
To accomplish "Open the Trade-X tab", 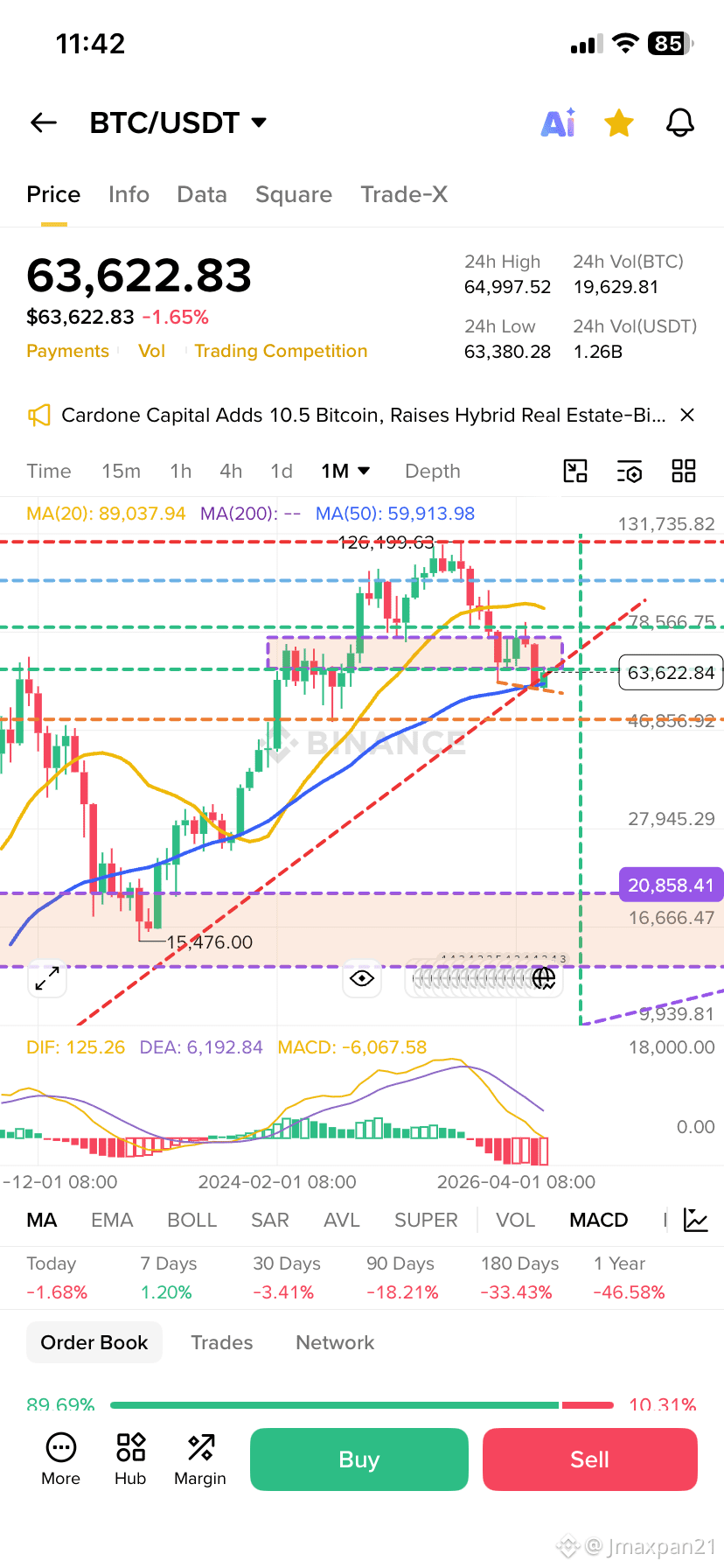I will tap(404, 194).
